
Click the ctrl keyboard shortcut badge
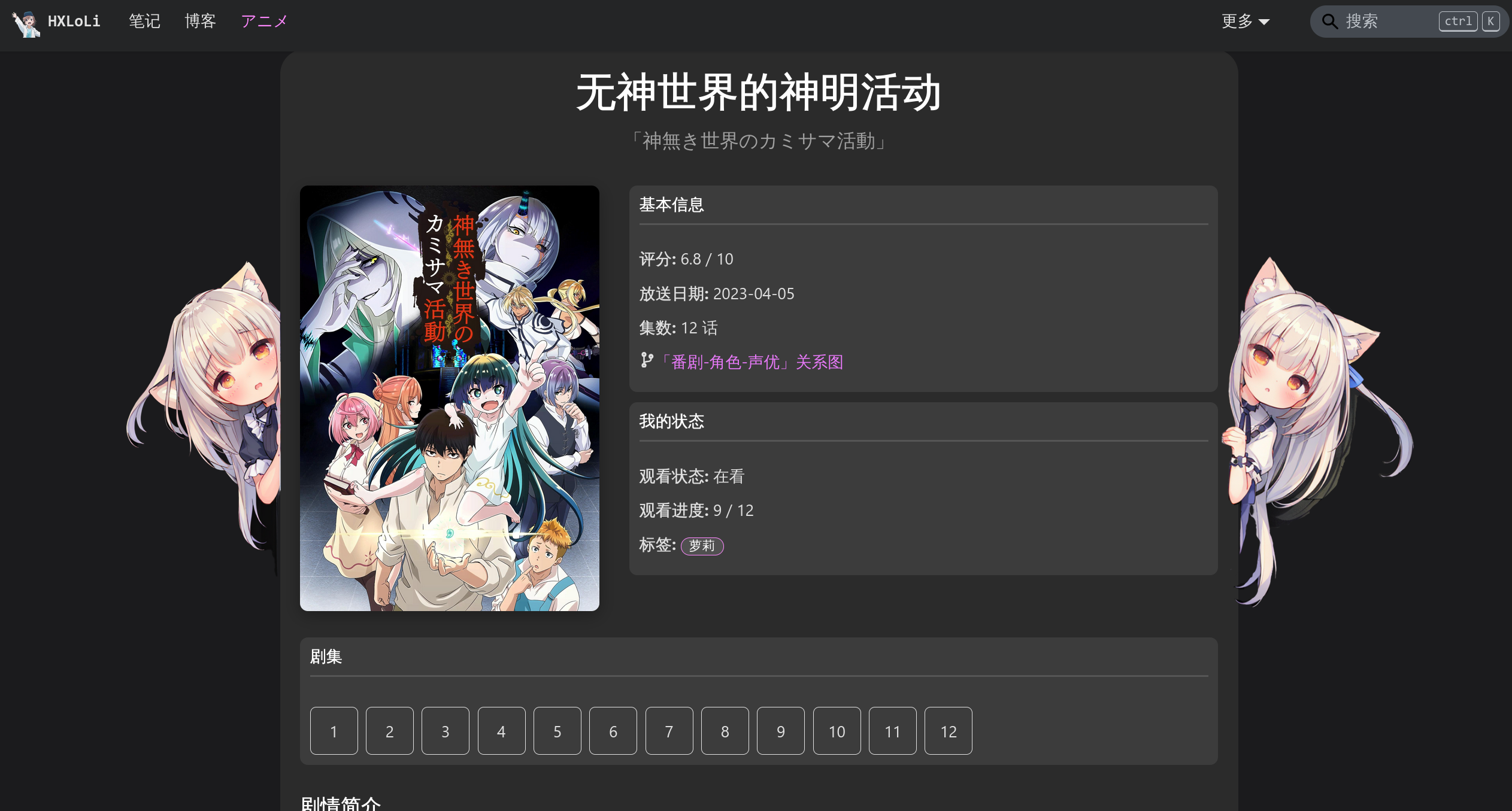1458,22
